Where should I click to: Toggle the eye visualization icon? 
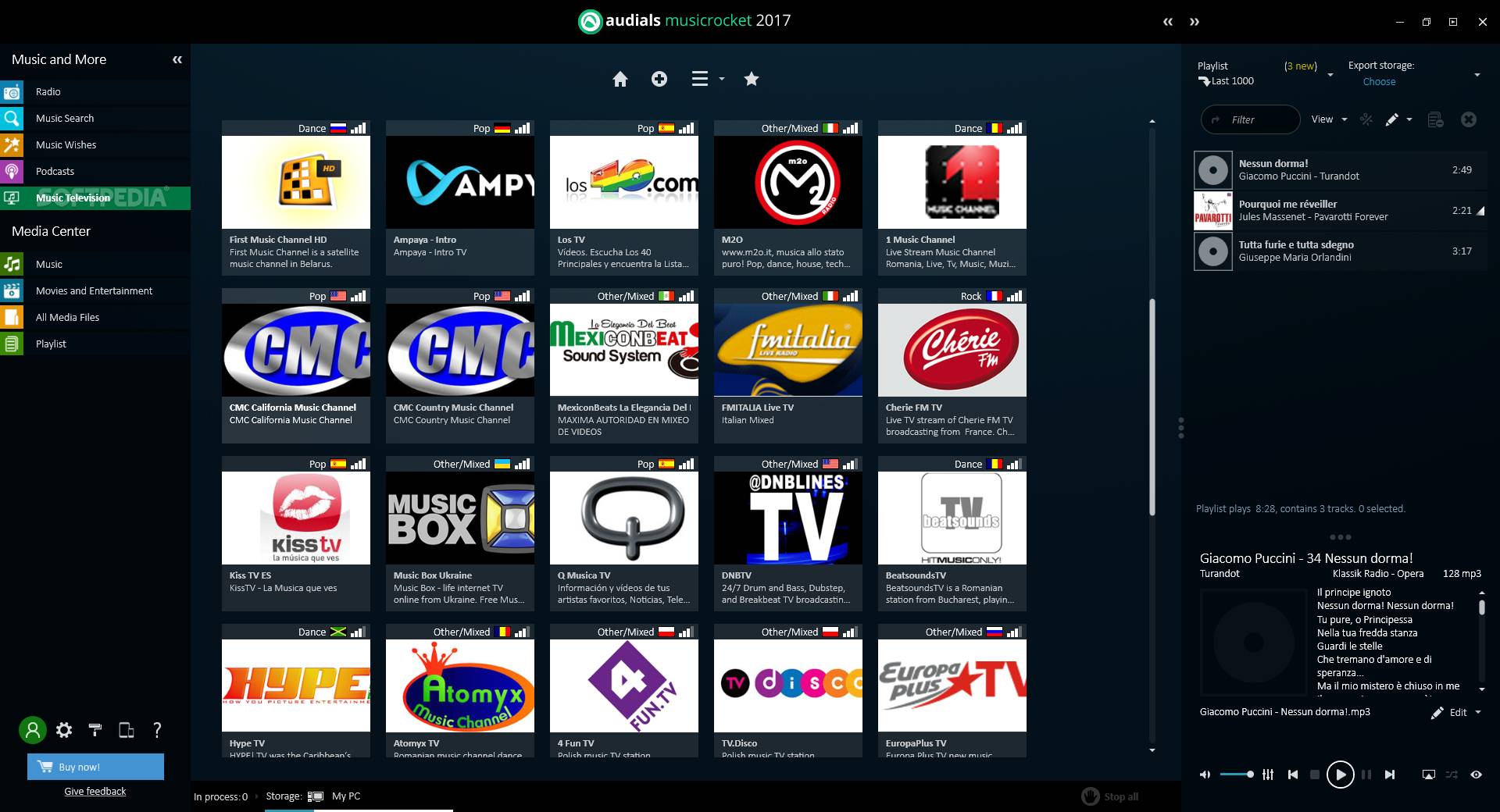click(1476, 775)
